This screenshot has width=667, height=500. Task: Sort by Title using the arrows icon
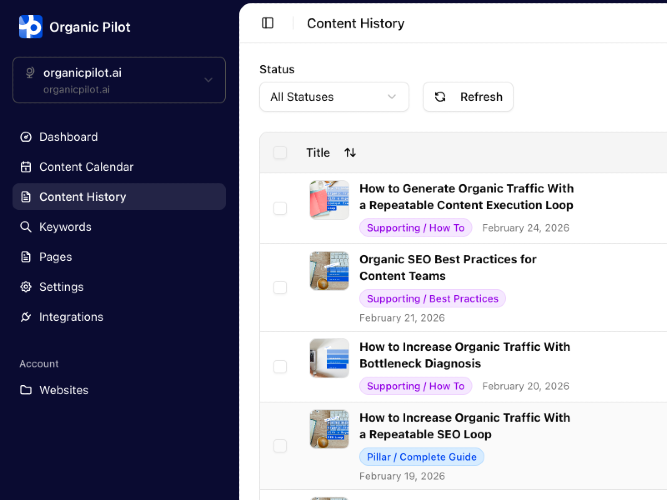[x=350, y=153]
